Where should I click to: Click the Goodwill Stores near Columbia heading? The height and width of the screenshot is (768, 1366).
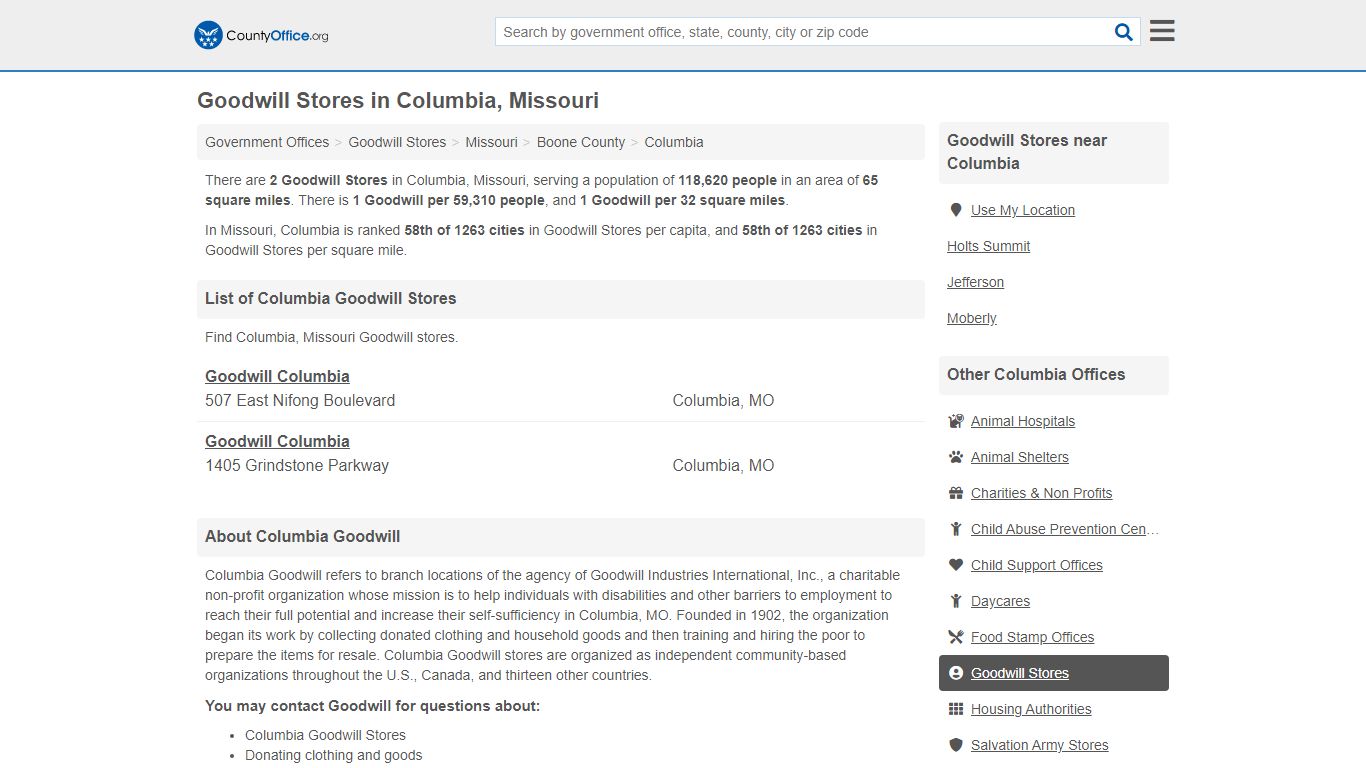pyautogui.click(x=1027, y=152)
